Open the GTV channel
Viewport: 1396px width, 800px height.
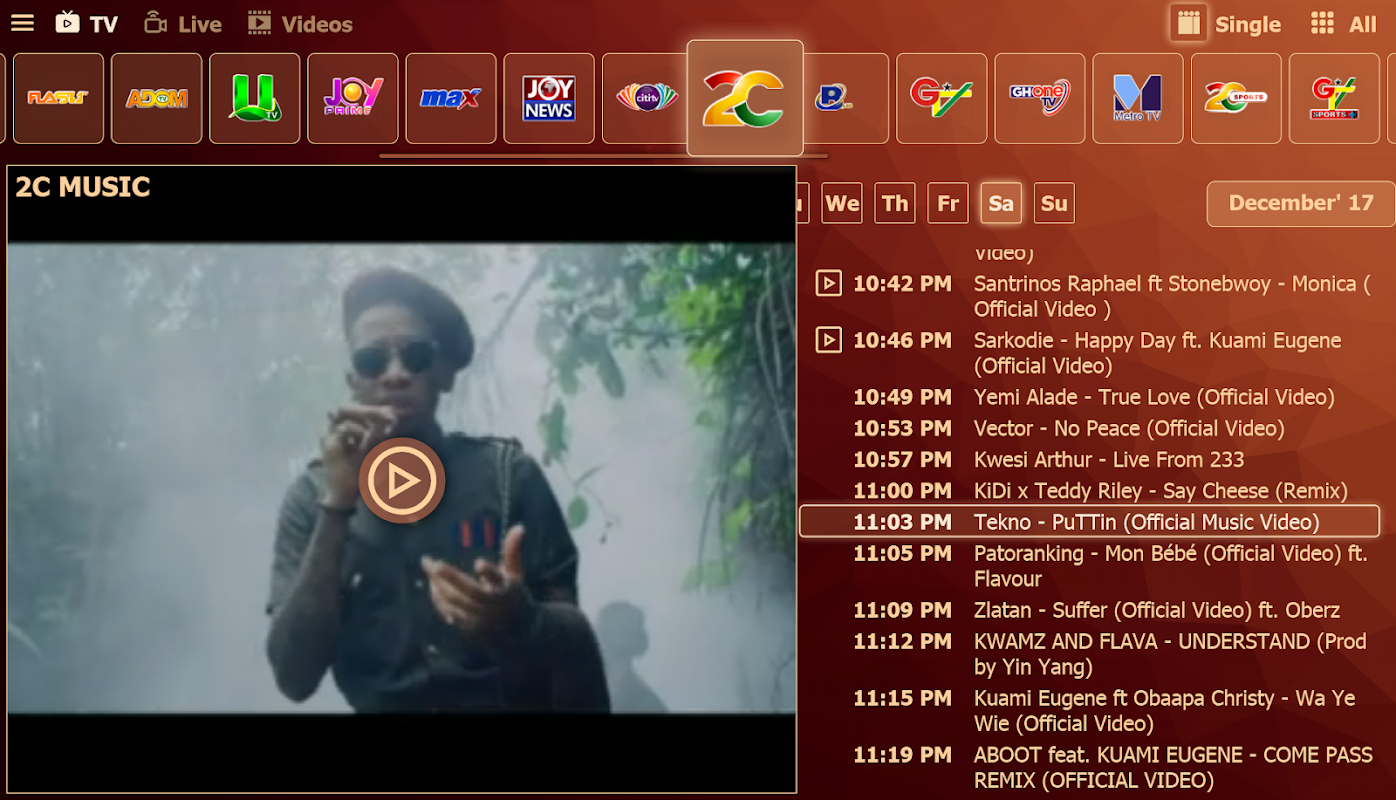(x=941, y=98)
